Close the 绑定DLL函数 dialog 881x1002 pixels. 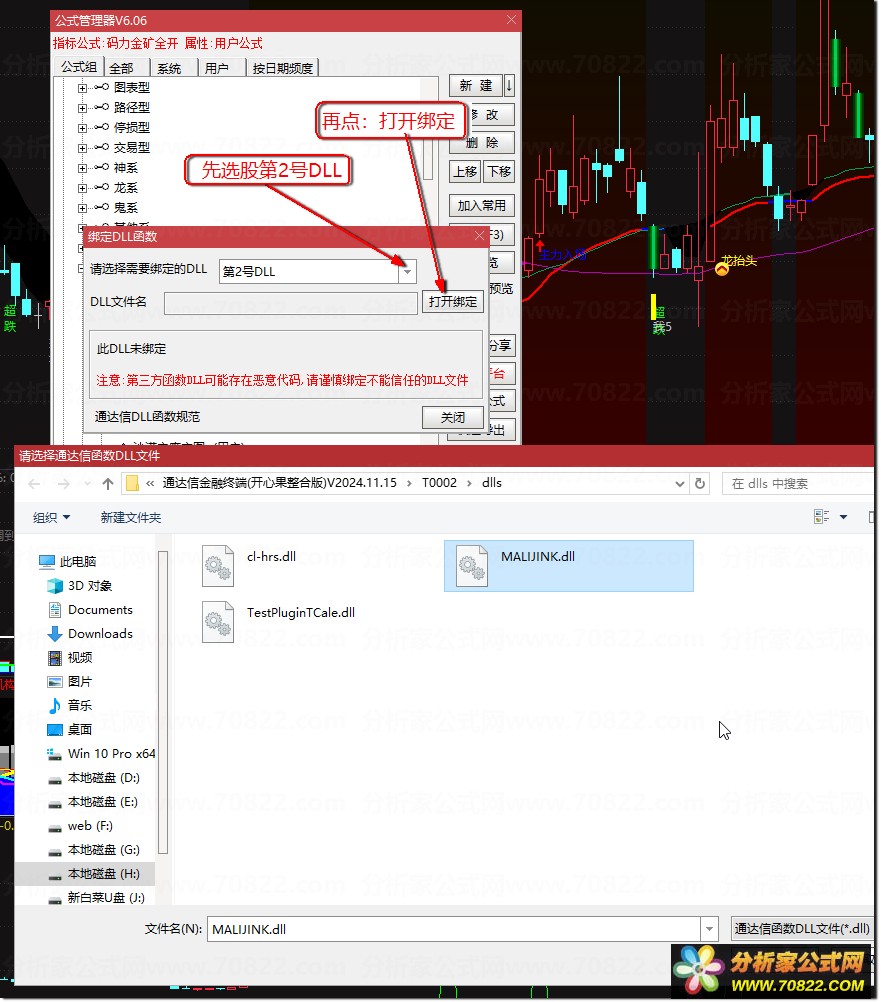(479, 236)
